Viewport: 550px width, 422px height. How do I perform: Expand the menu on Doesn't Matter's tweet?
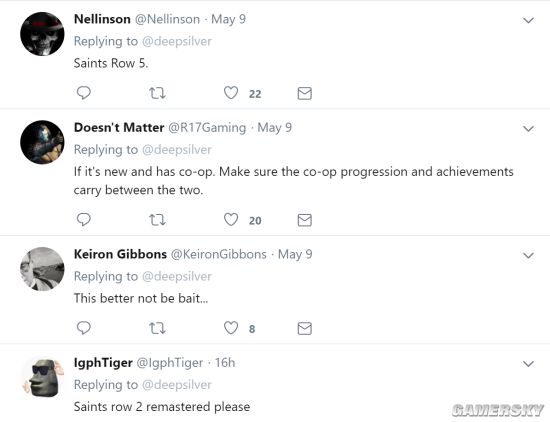click(528, 129)
